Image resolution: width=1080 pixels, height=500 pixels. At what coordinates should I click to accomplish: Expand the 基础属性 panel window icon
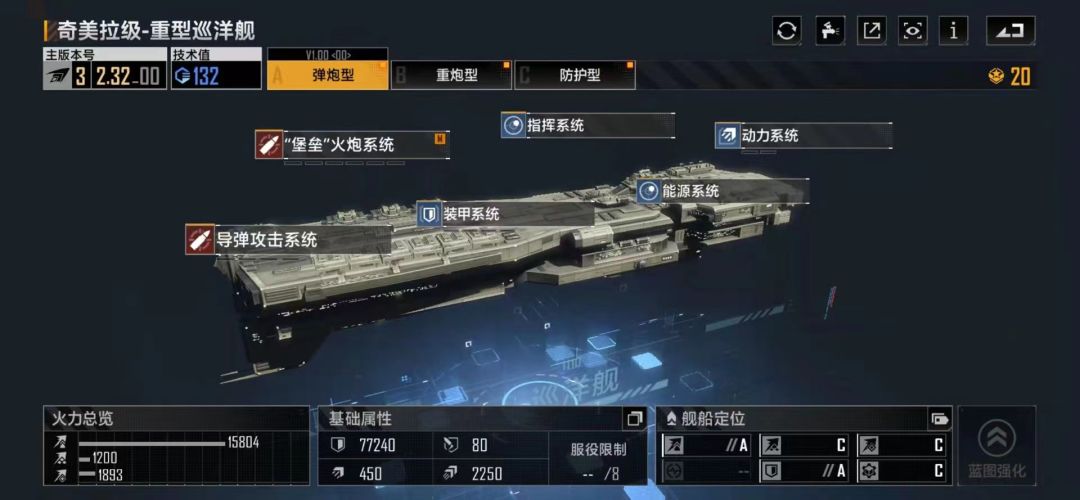(634, 418)
